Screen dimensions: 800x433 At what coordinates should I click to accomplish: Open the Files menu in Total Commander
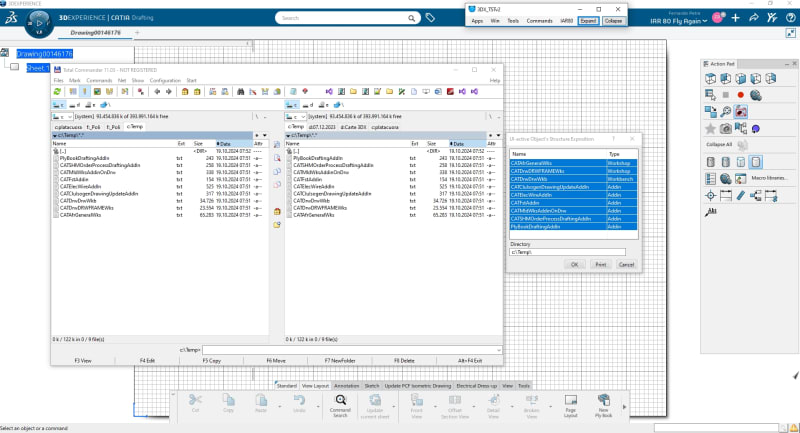click(x=59, y=81)
